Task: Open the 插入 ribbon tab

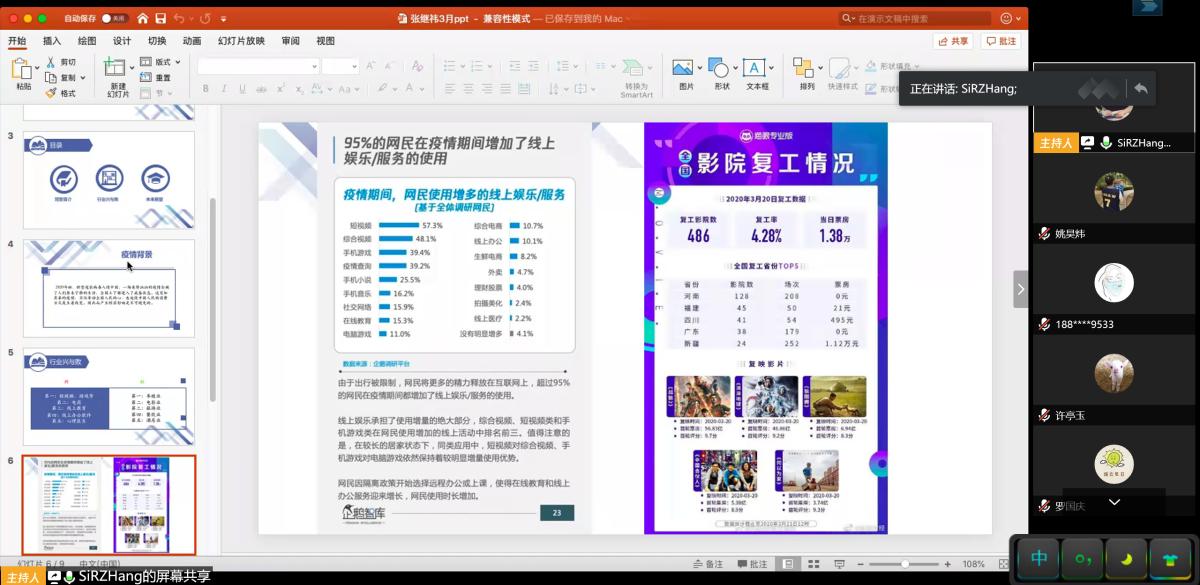Action: click(x=52, y=41)
